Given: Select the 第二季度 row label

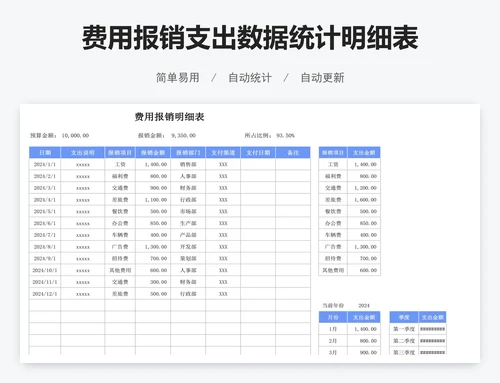Looking at the screenshot, I should point(404,341).
